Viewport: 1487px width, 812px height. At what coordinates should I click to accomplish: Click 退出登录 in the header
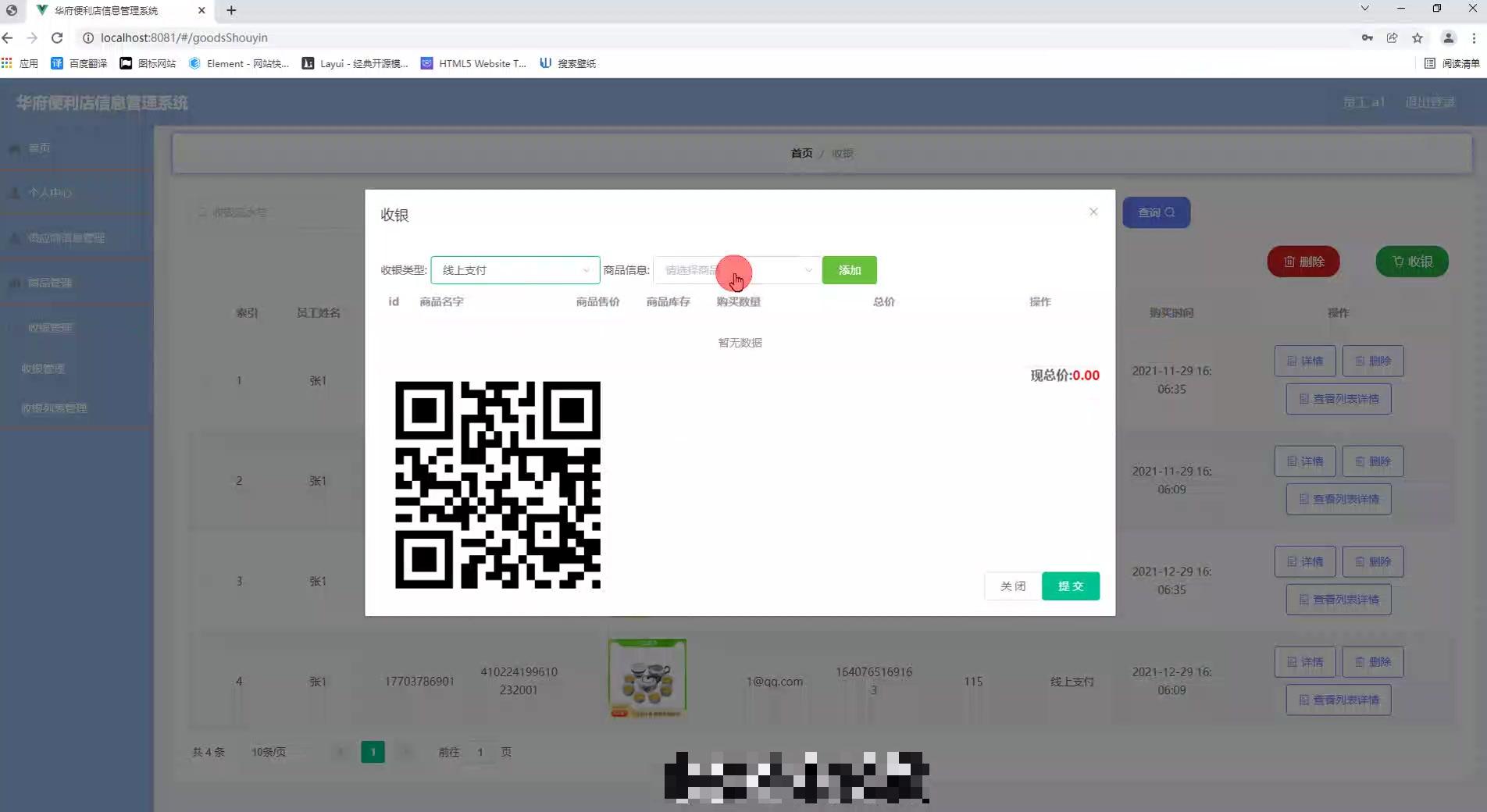[x=1430, y=102]
